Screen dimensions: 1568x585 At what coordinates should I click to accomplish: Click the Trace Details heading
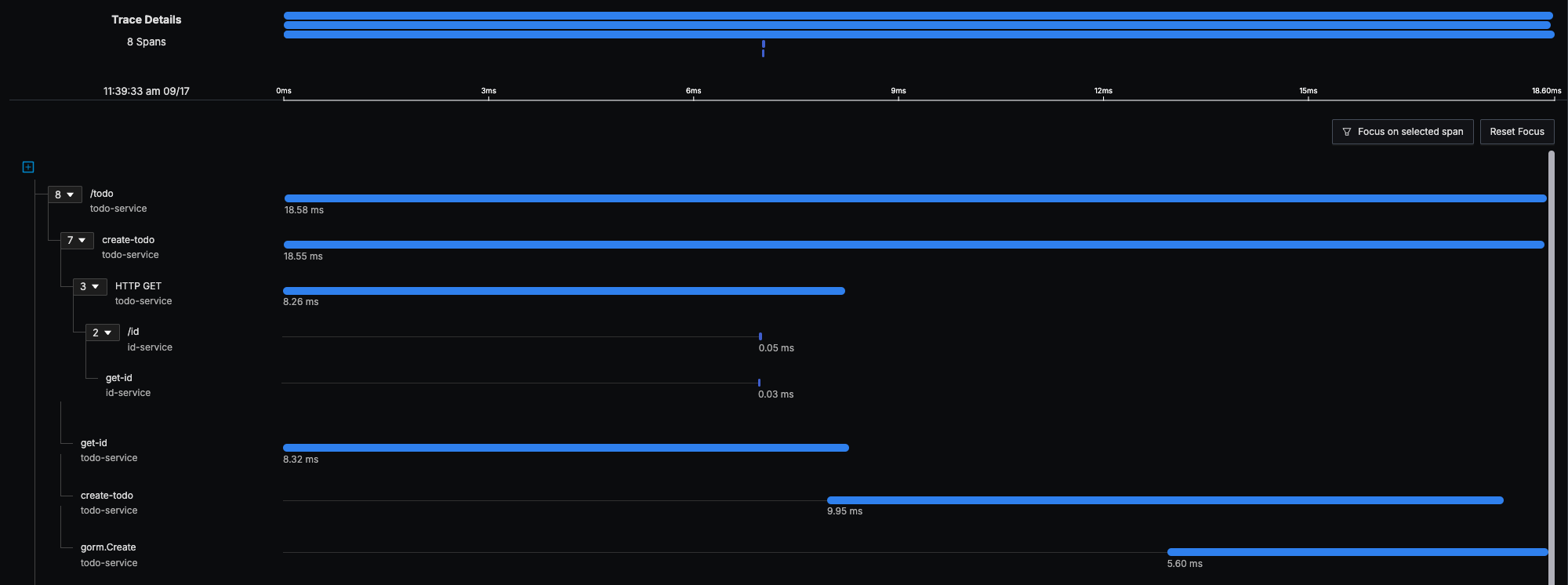pyautogui.click(x=147, y=20)
